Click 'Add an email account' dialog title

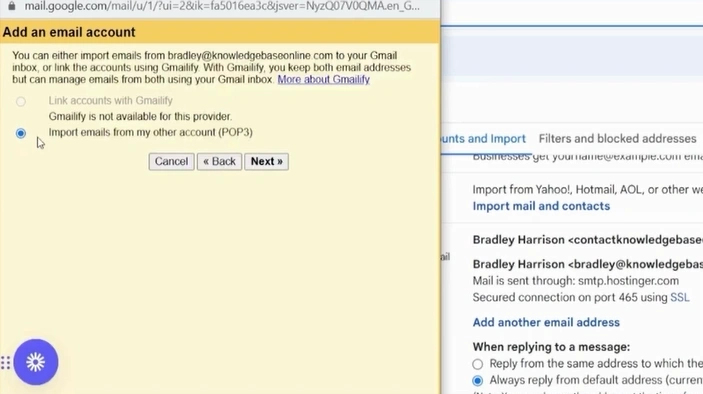[69, 32]
